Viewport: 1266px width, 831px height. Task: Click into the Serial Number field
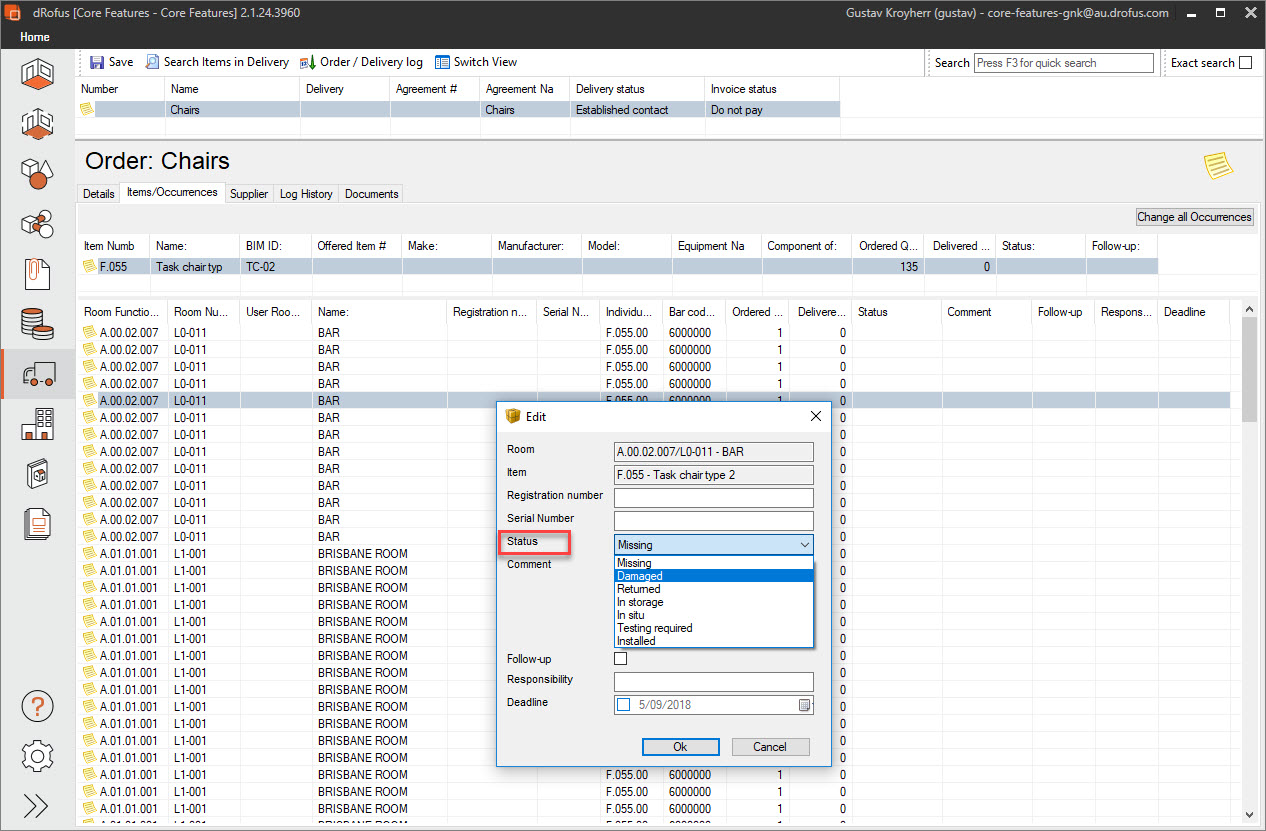click(x=713, y=521)
